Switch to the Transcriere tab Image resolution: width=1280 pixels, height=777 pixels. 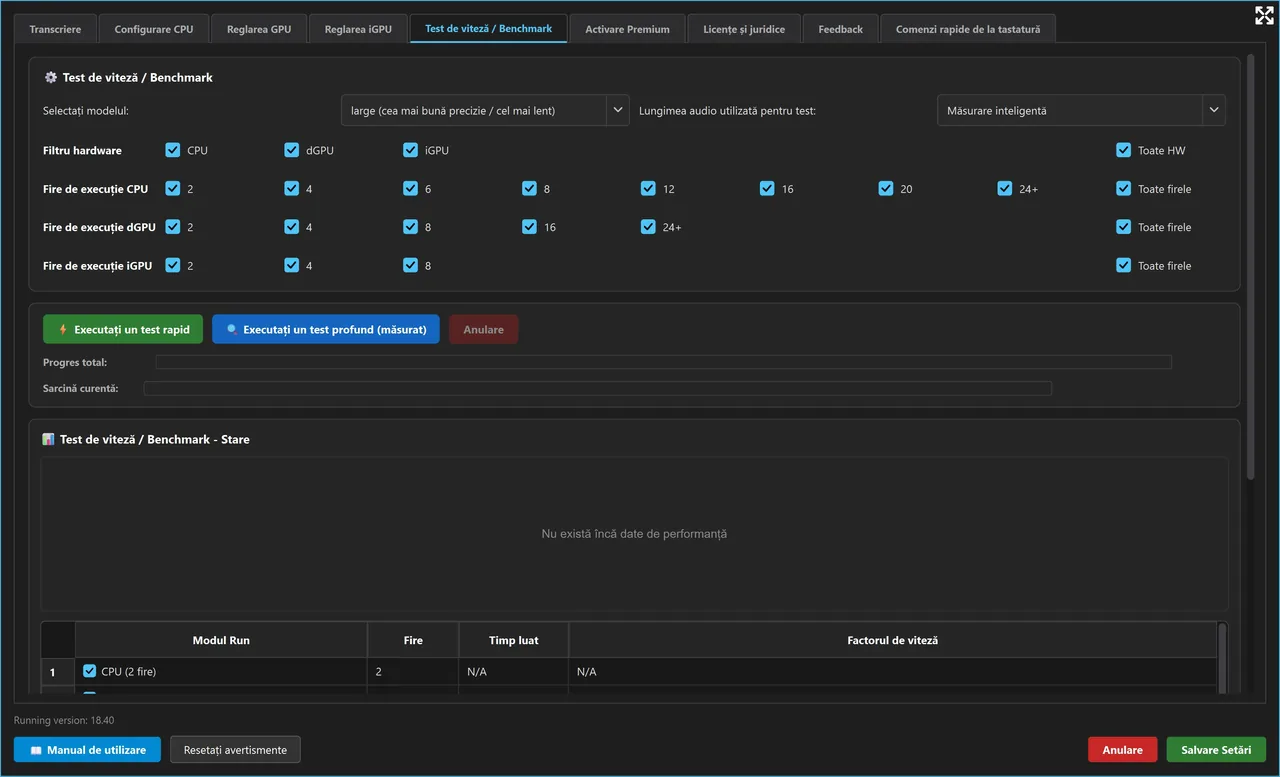coord(56,29)
